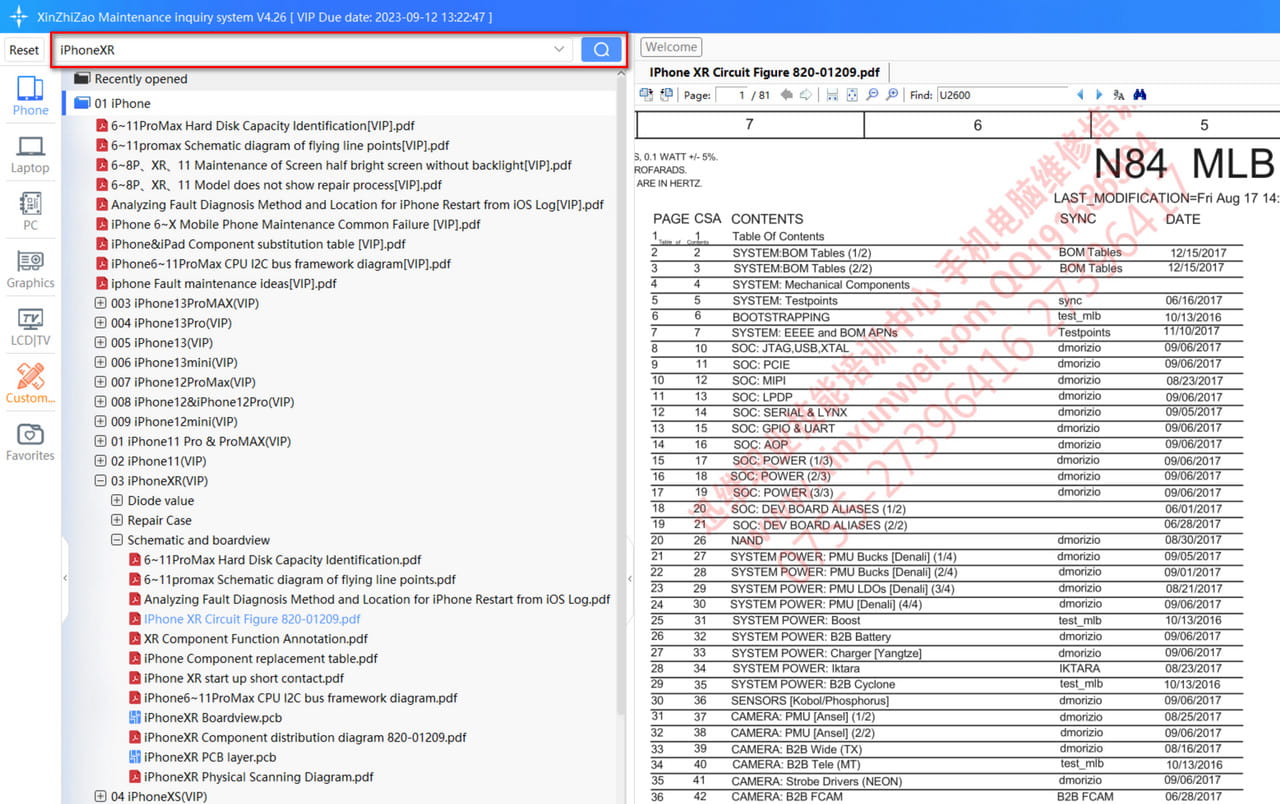Open iPhone&iPad Component substitution table [VIP].pdf
Screen dimensions: 1280x804
tap(258, 244)
